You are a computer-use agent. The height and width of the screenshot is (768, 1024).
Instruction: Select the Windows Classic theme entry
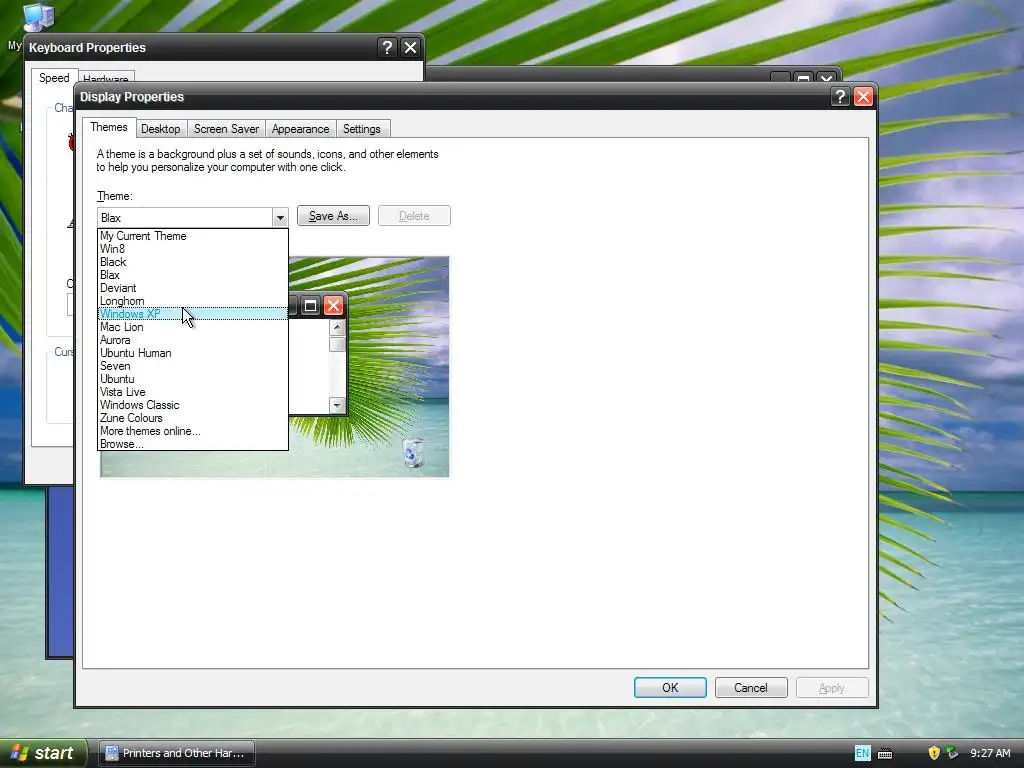point(193,406)
